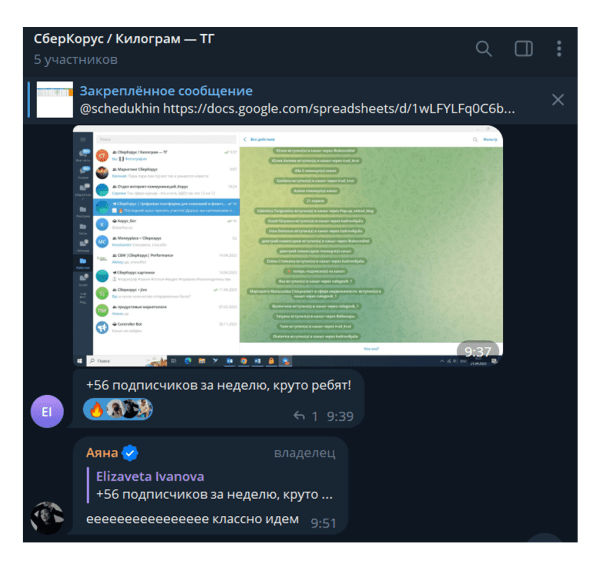Click the verified badge next to Аяна
The image size is (600, 570).
pos(130,453)
